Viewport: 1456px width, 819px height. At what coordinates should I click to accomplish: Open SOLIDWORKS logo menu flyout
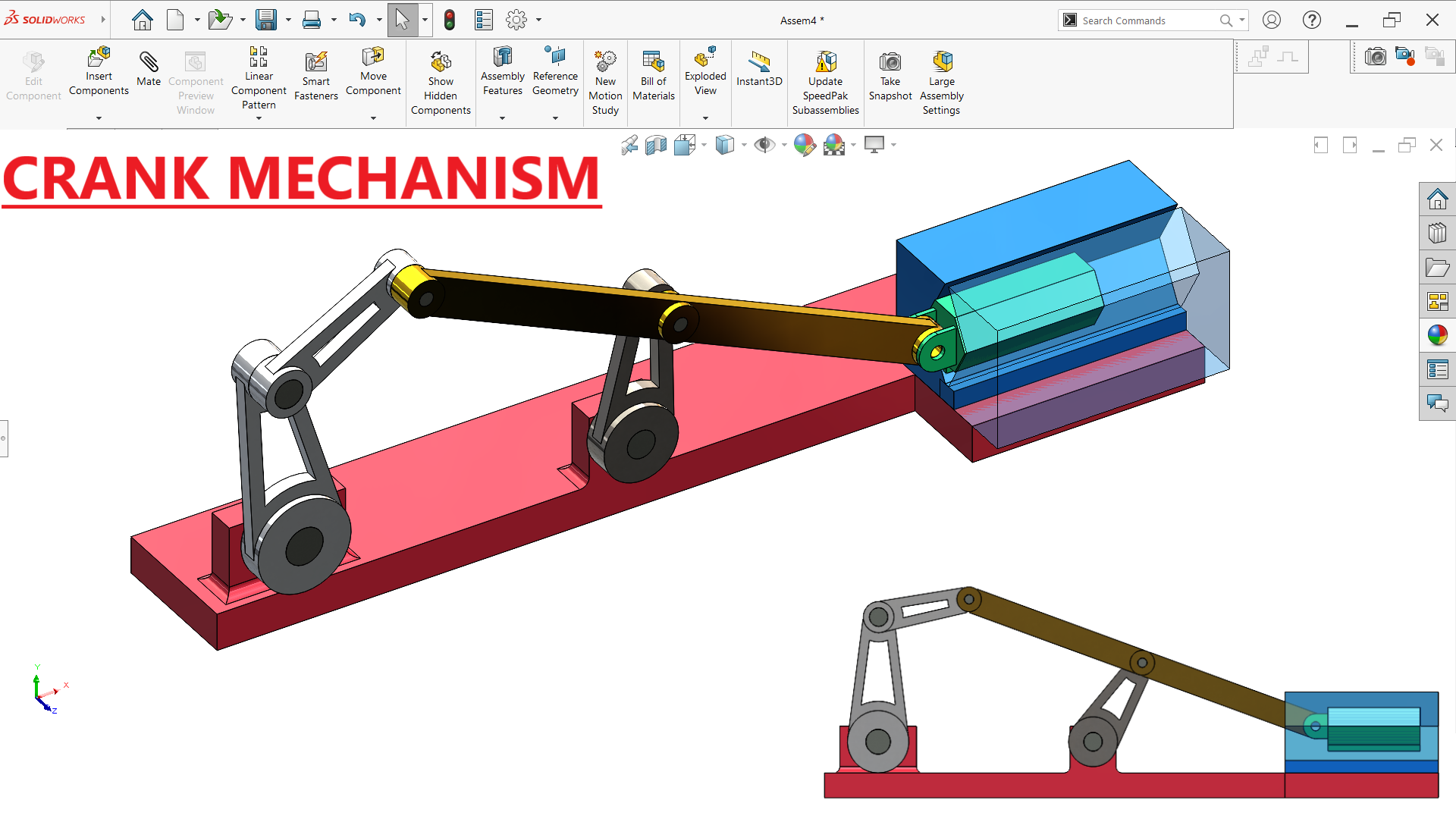[103, 20]
